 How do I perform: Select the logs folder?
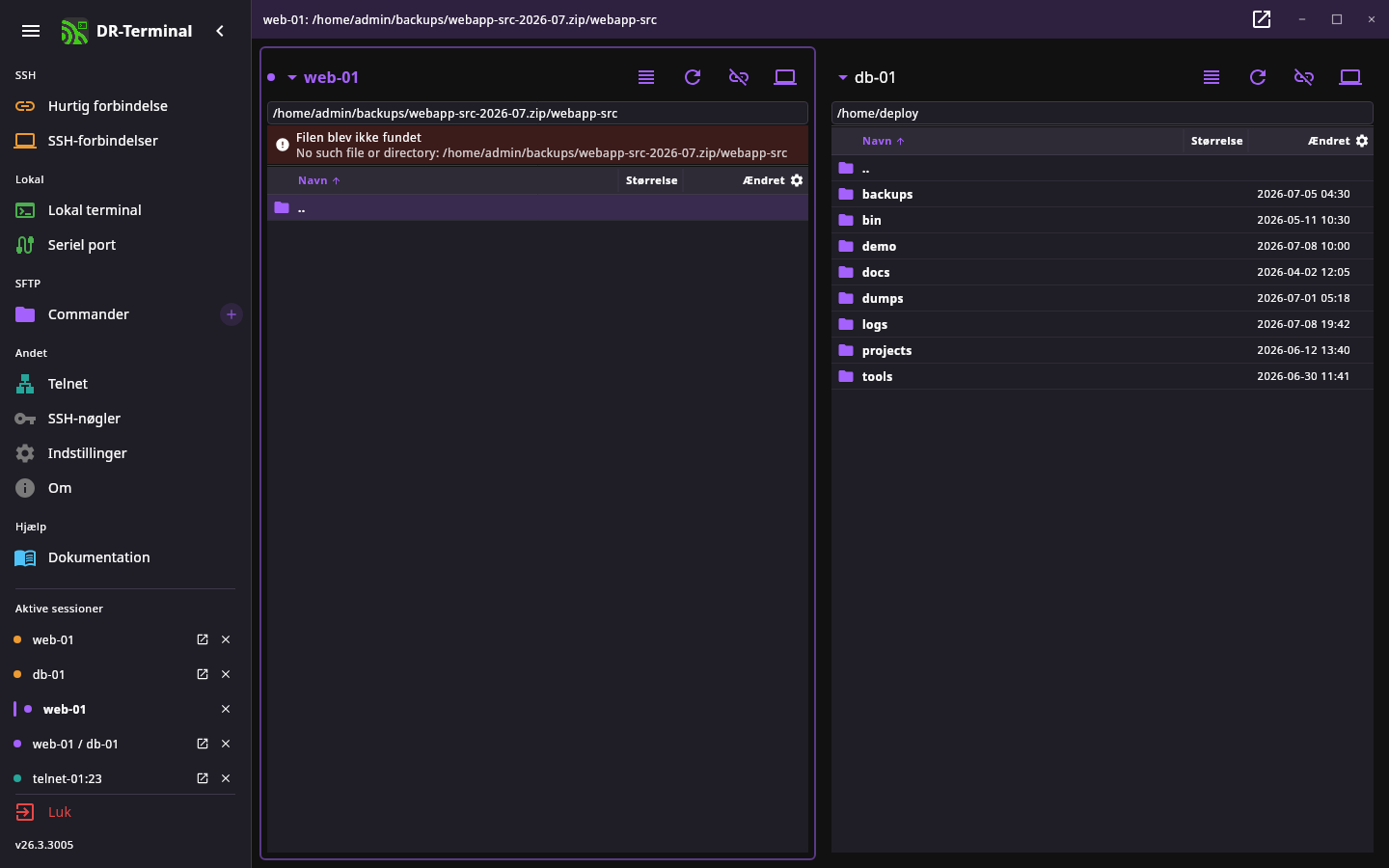pyautogui.click(x=1103, y=324)
